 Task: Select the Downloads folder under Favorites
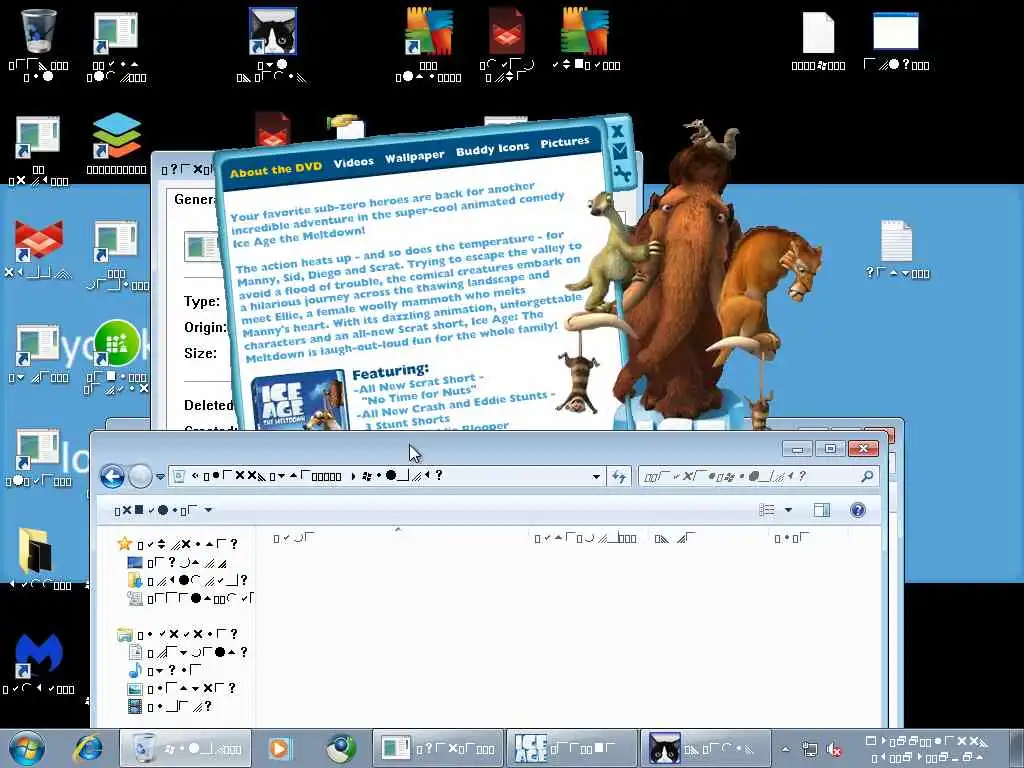coord(187,580)
